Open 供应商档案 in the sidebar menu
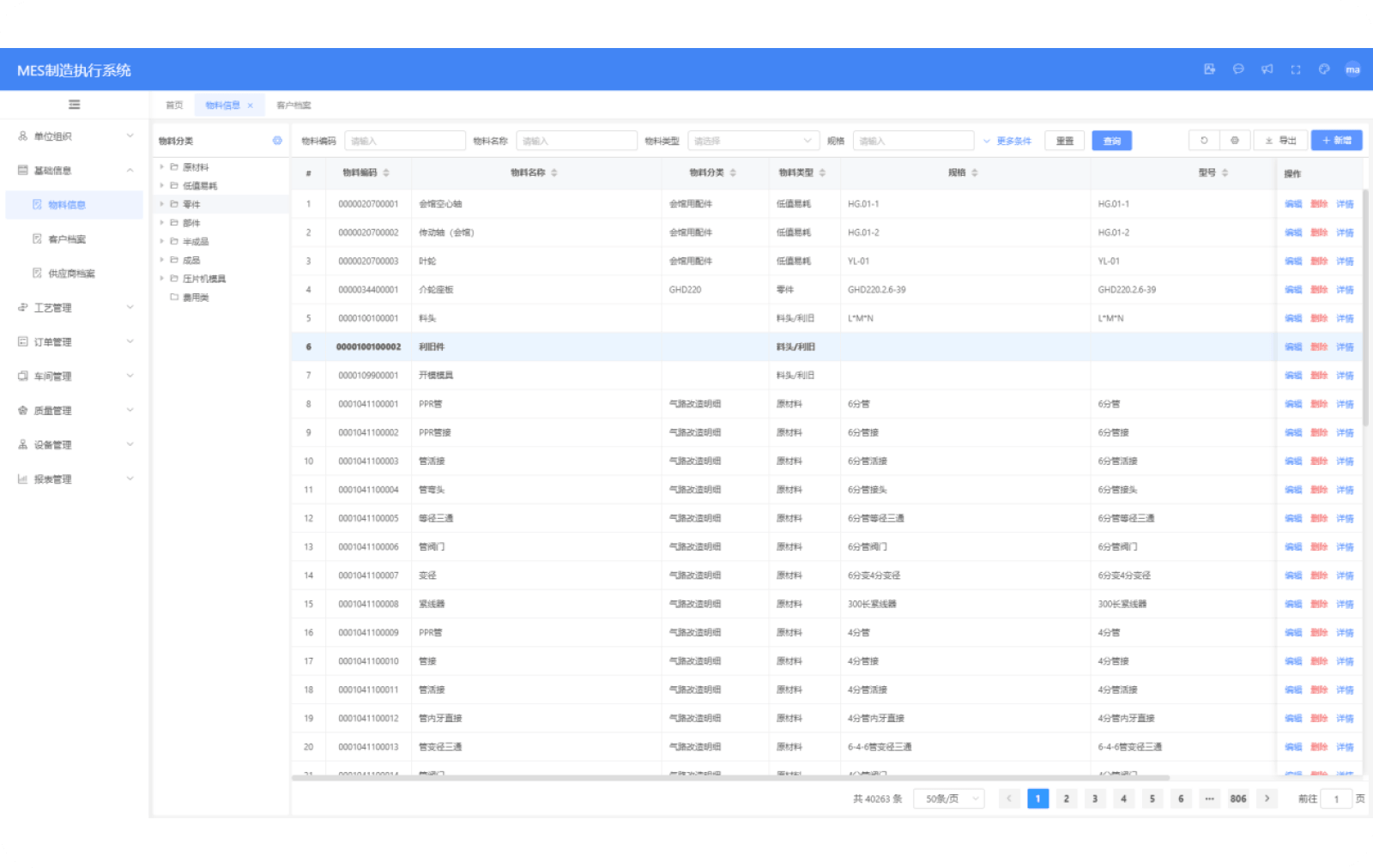 point(71,274)
